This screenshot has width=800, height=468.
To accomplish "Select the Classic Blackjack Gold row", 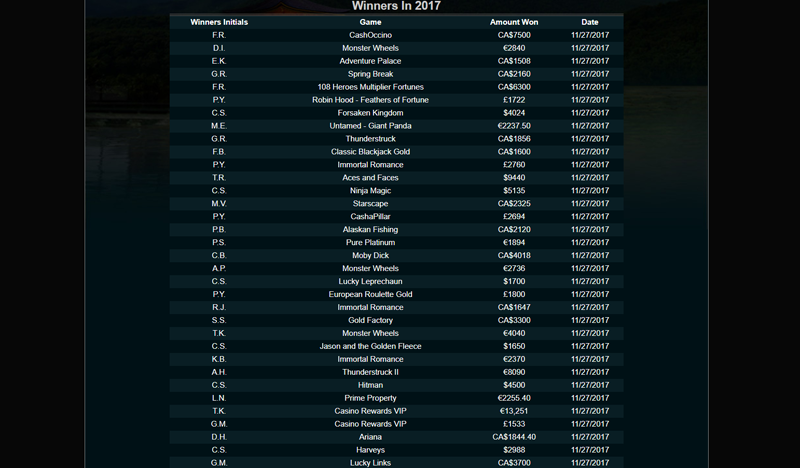I will (370, 152).
